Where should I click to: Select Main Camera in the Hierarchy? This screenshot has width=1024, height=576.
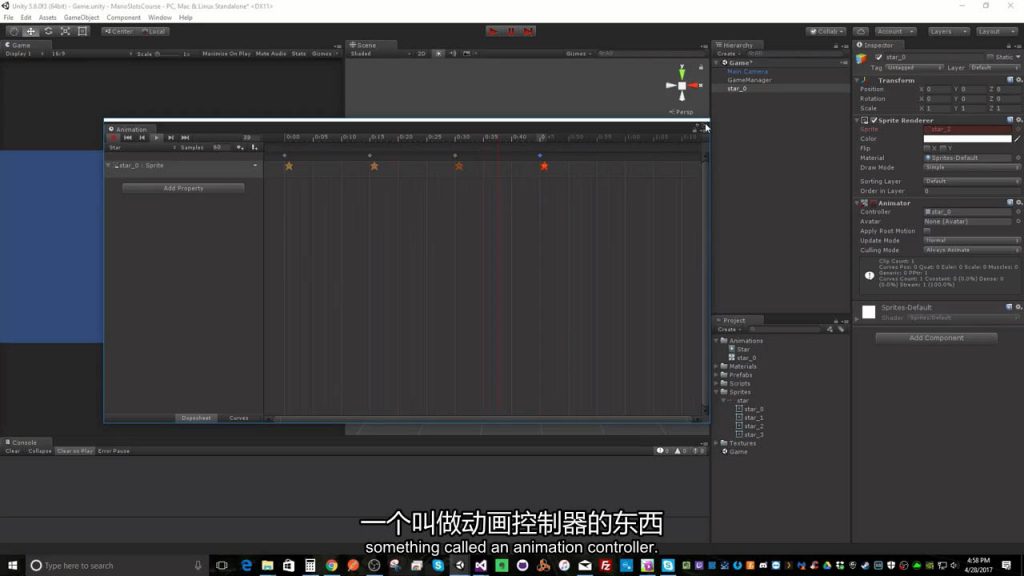(x=747, y=70)
